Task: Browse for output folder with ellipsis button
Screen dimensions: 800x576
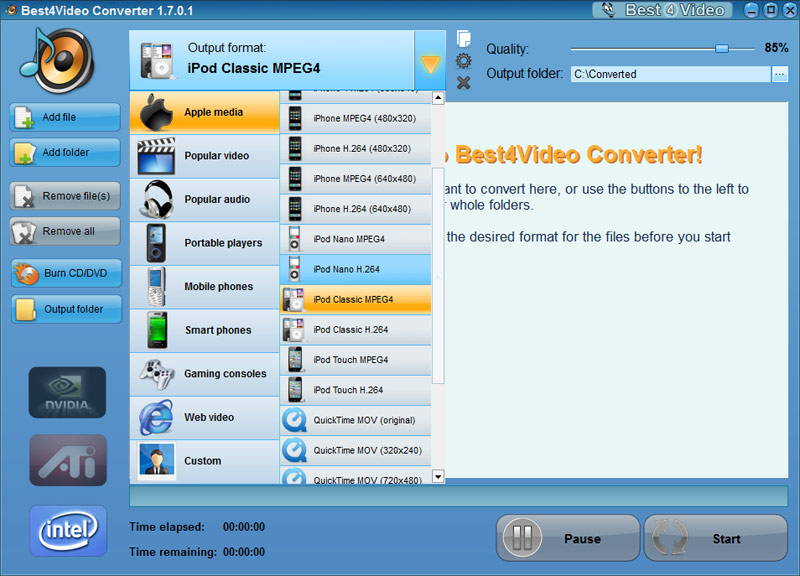Action: (779, 74)
